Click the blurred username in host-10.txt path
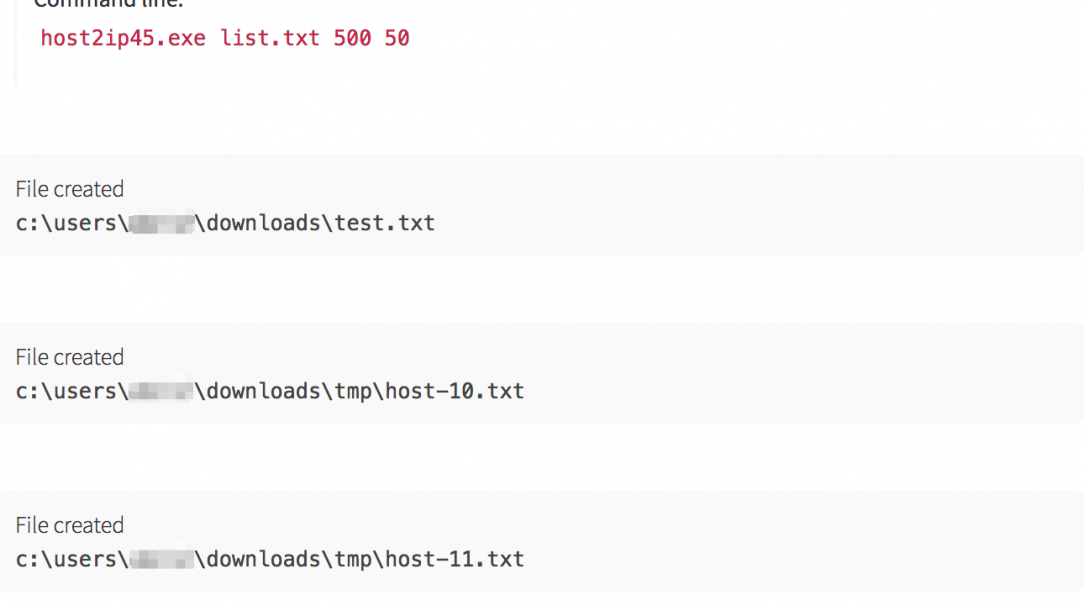1084x606 pixels. [160, 391]
